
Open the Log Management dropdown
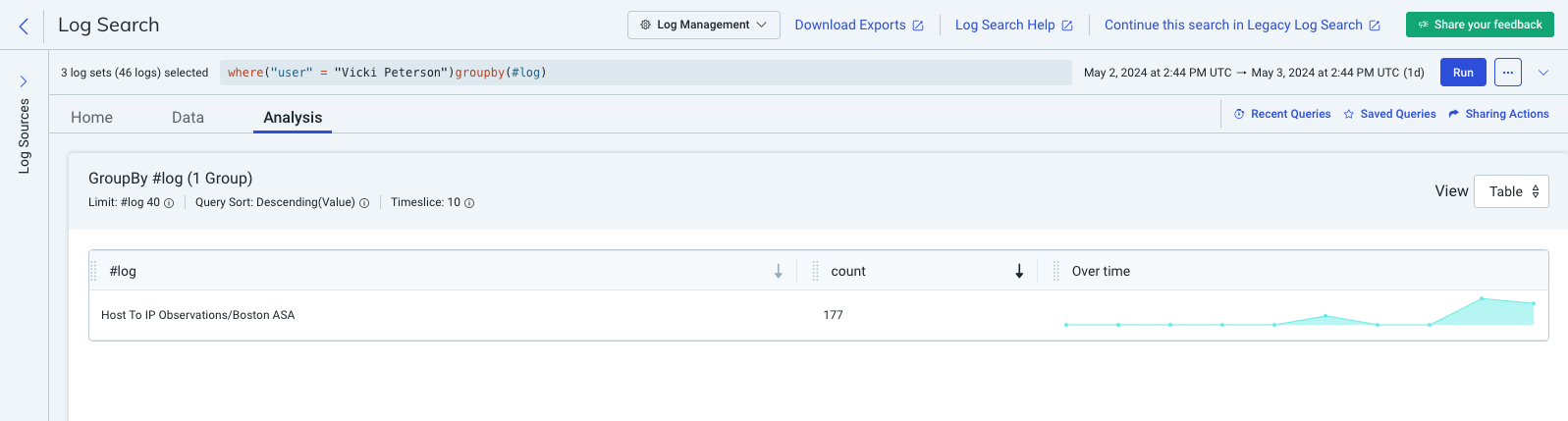pyautogui.click(x=703, y=25)
